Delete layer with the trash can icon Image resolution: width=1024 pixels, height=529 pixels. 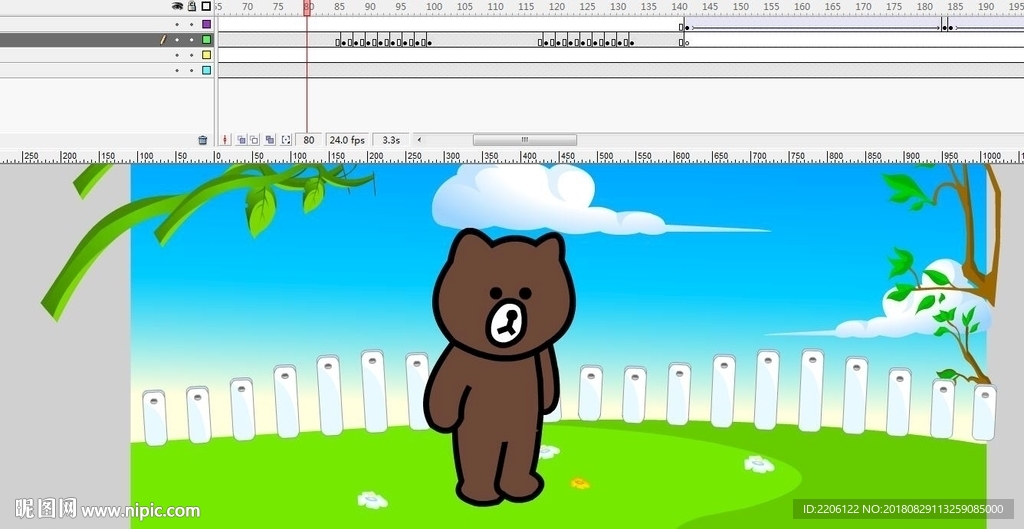[202, 140]
